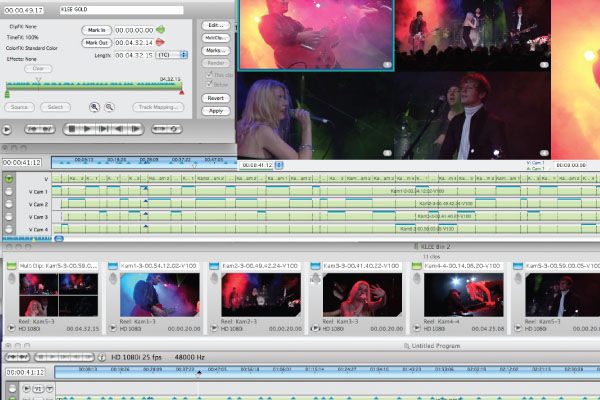This screenshot has width=600, height=400.
Task: Step one frame forward in clip editor
Action: [135, 129]
